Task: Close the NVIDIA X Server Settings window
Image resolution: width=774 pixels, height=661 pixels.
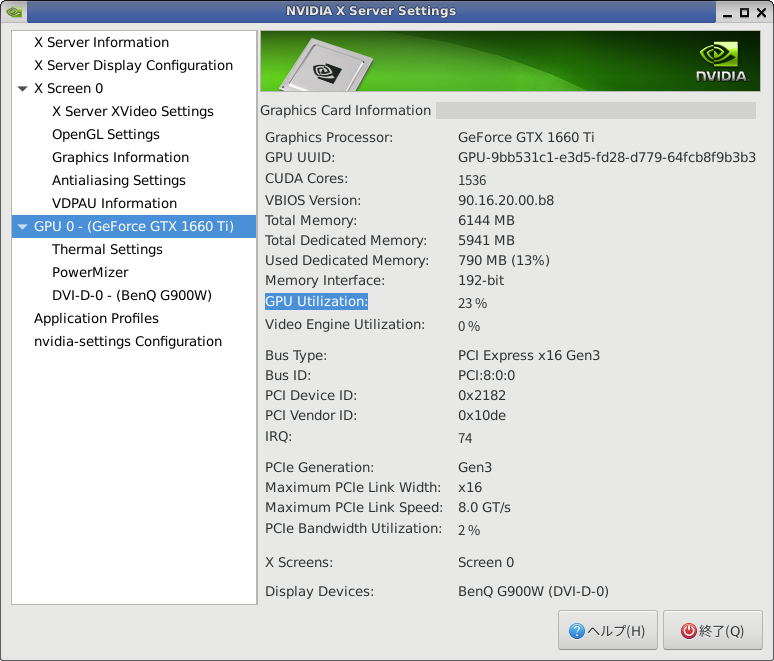Action: pos(762,13)
